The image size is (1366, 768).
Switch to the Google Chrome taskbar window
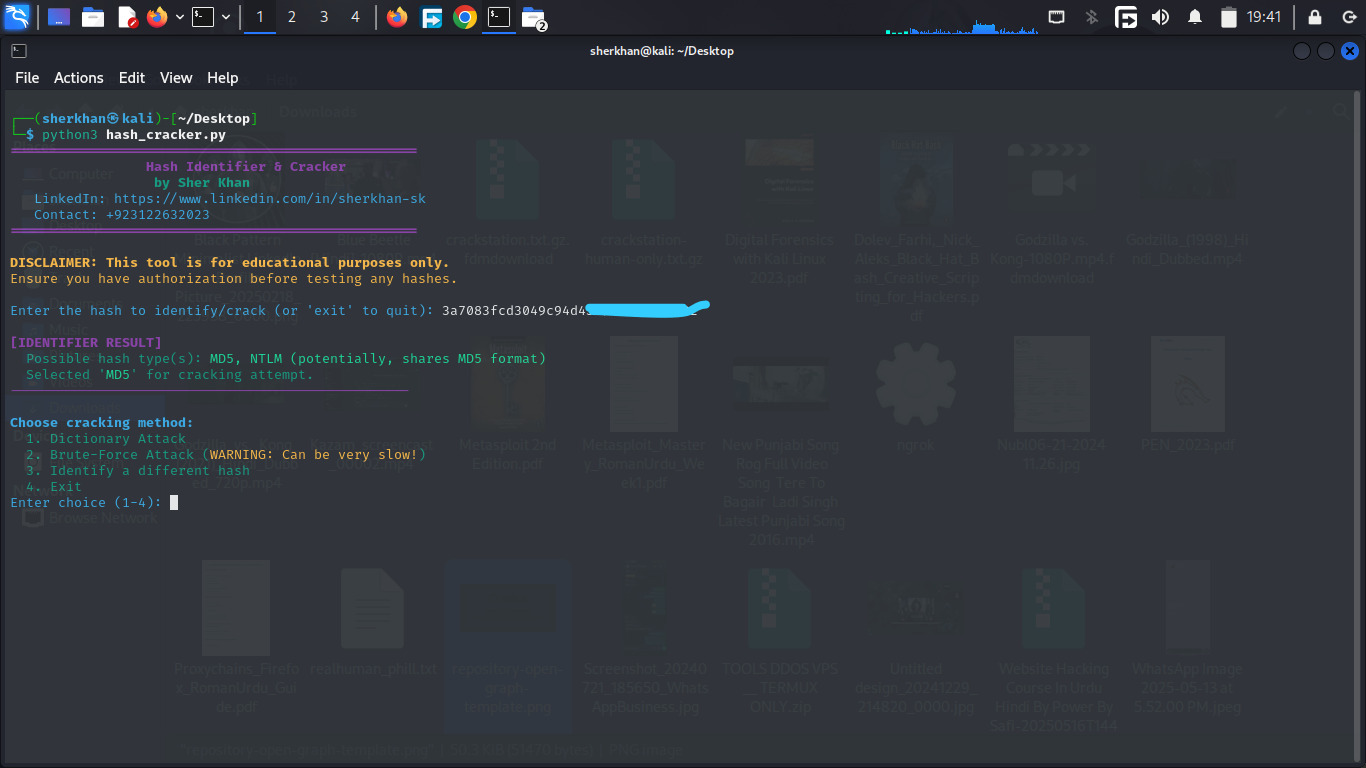[464, 17]
